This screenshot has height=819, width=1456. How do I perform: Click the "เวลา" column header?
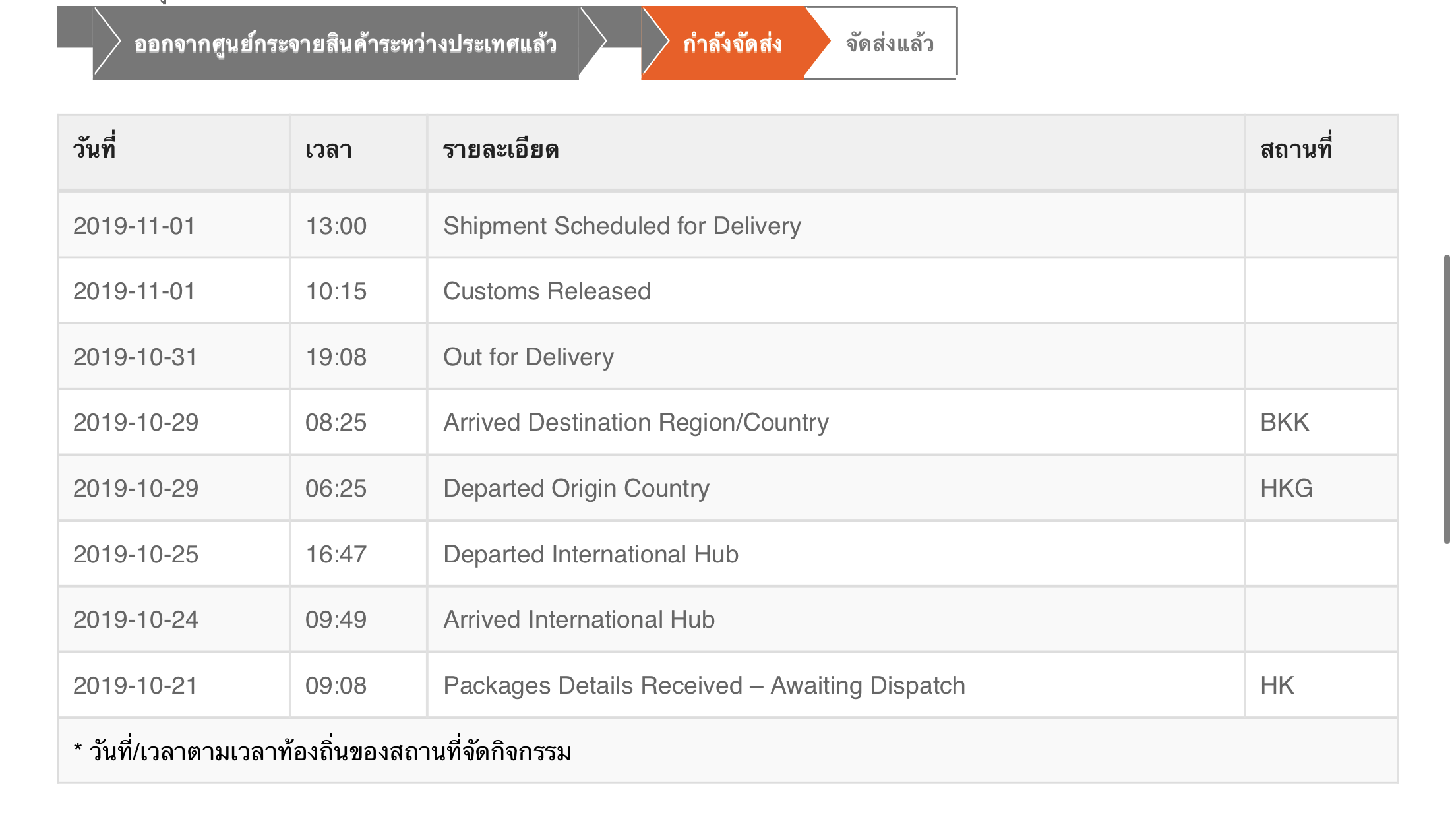click(x=328, y=150)
